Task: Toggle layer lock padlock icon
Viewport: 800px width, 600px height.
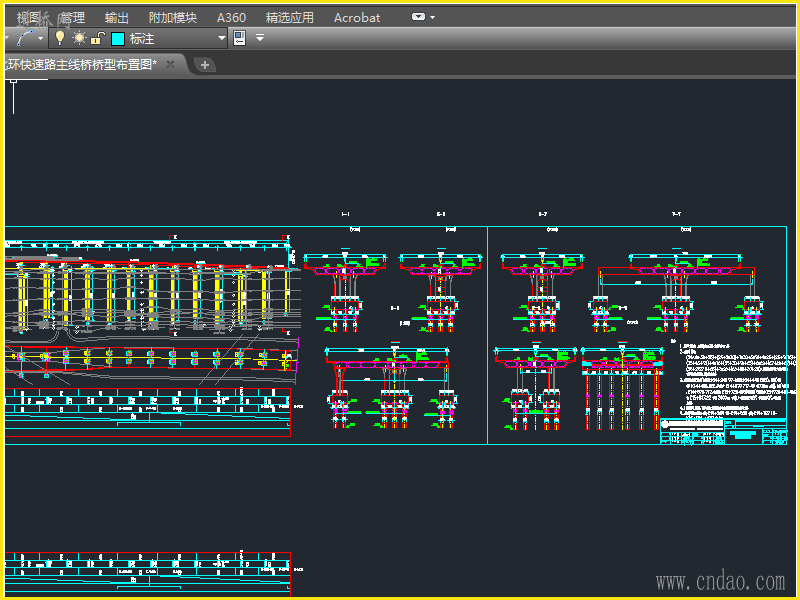Action: (97, 38)
